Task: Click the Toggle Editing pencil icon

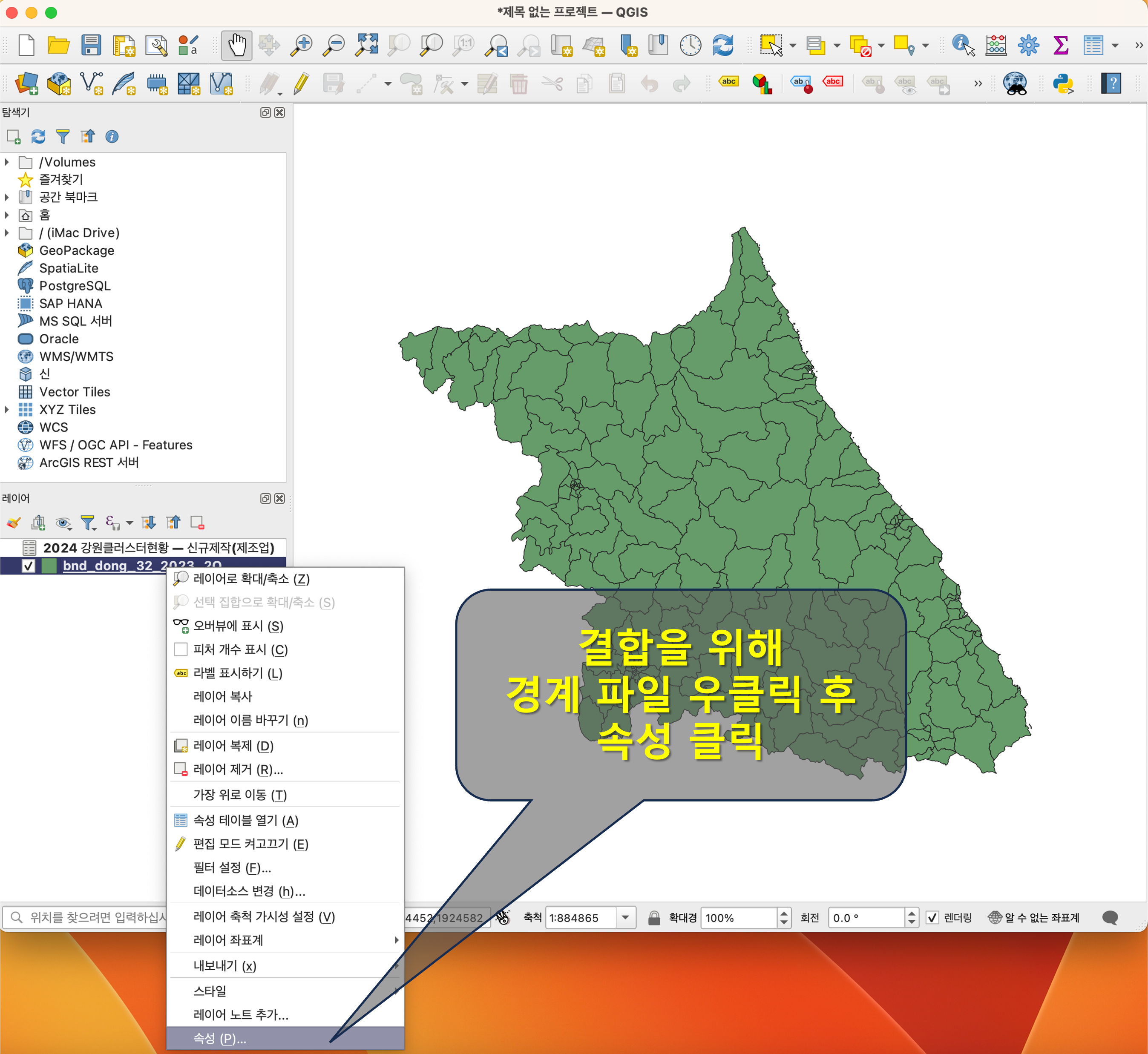Action: pyautogui.click(x=301, y=84)
